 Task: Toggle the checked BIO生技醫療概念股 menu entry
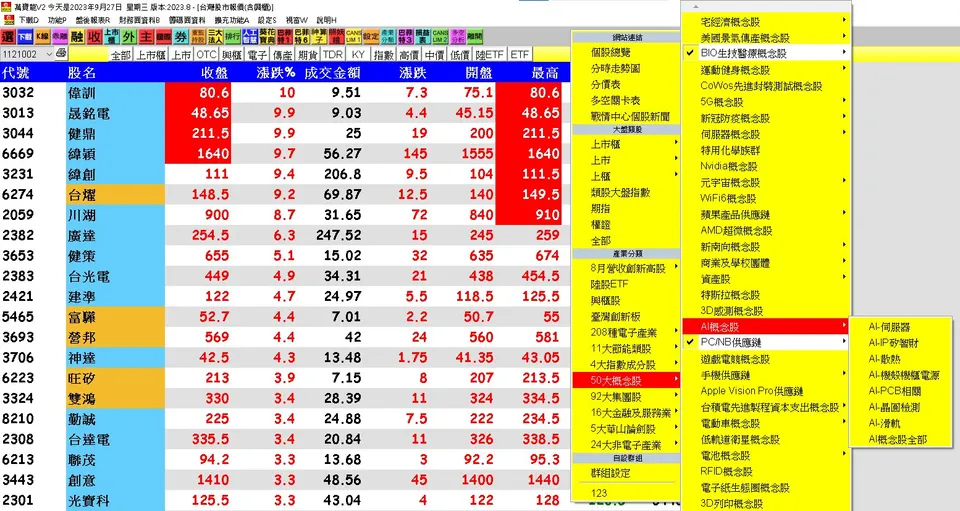click(767, 53)
